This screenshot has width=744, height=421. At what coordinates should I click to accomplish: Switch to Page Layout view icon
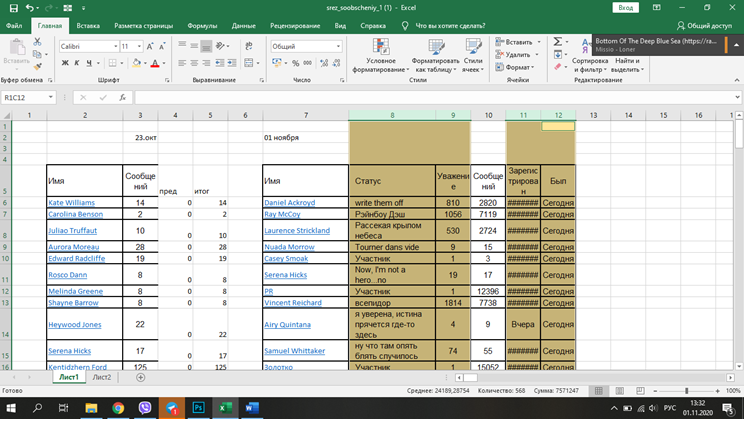[x=619, y=391]
